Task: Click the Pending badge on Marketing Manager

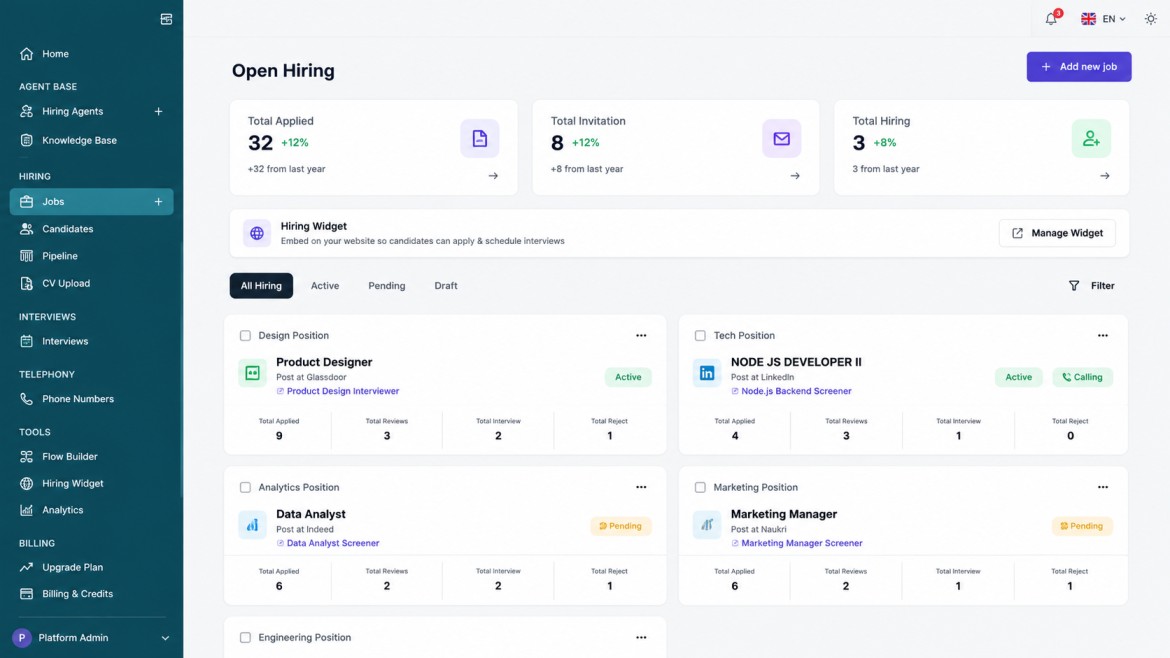Action: click(1082, 526)
